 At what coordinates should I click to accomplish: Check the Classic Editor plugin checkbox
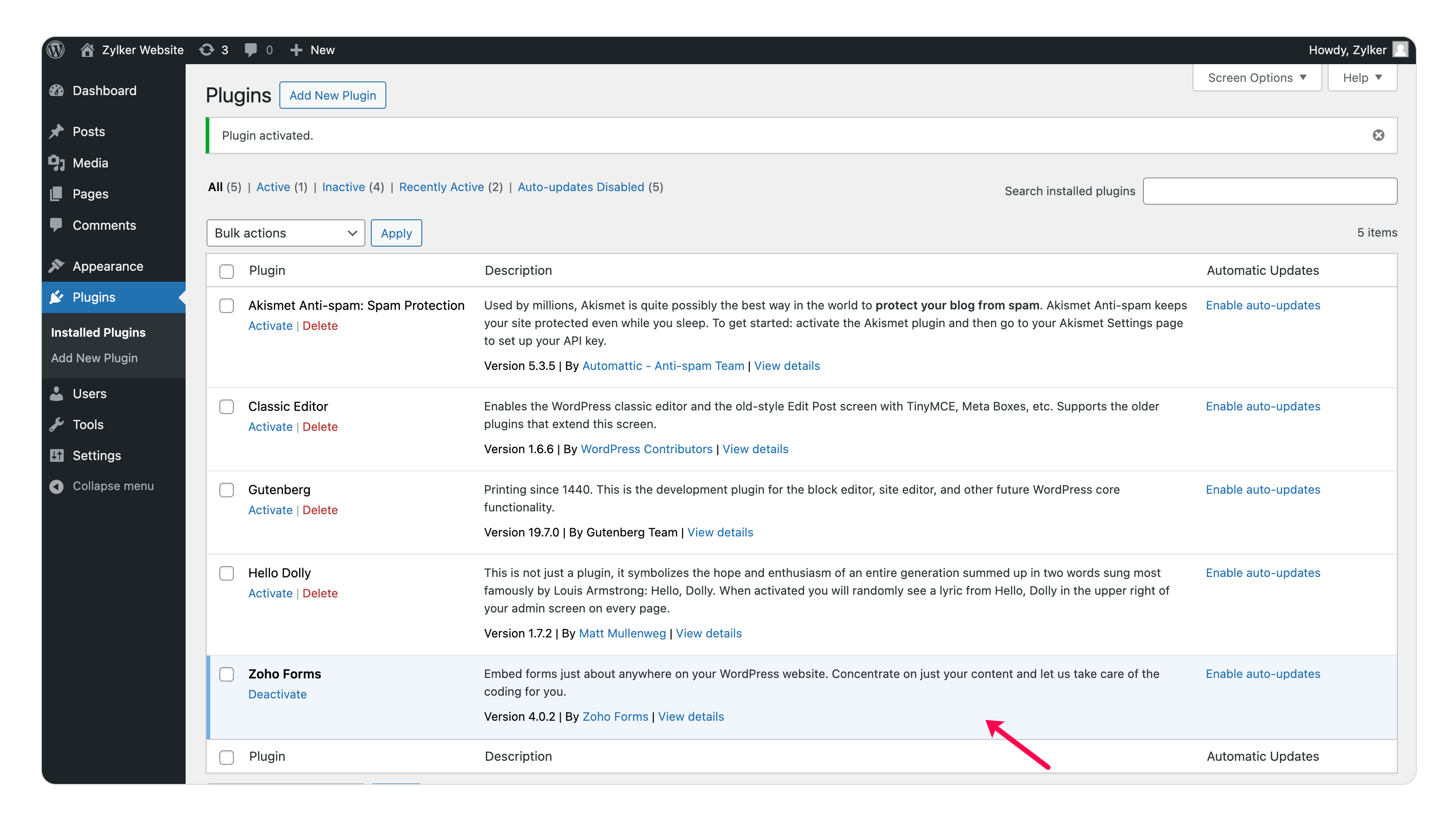click(x=227, y=407)
